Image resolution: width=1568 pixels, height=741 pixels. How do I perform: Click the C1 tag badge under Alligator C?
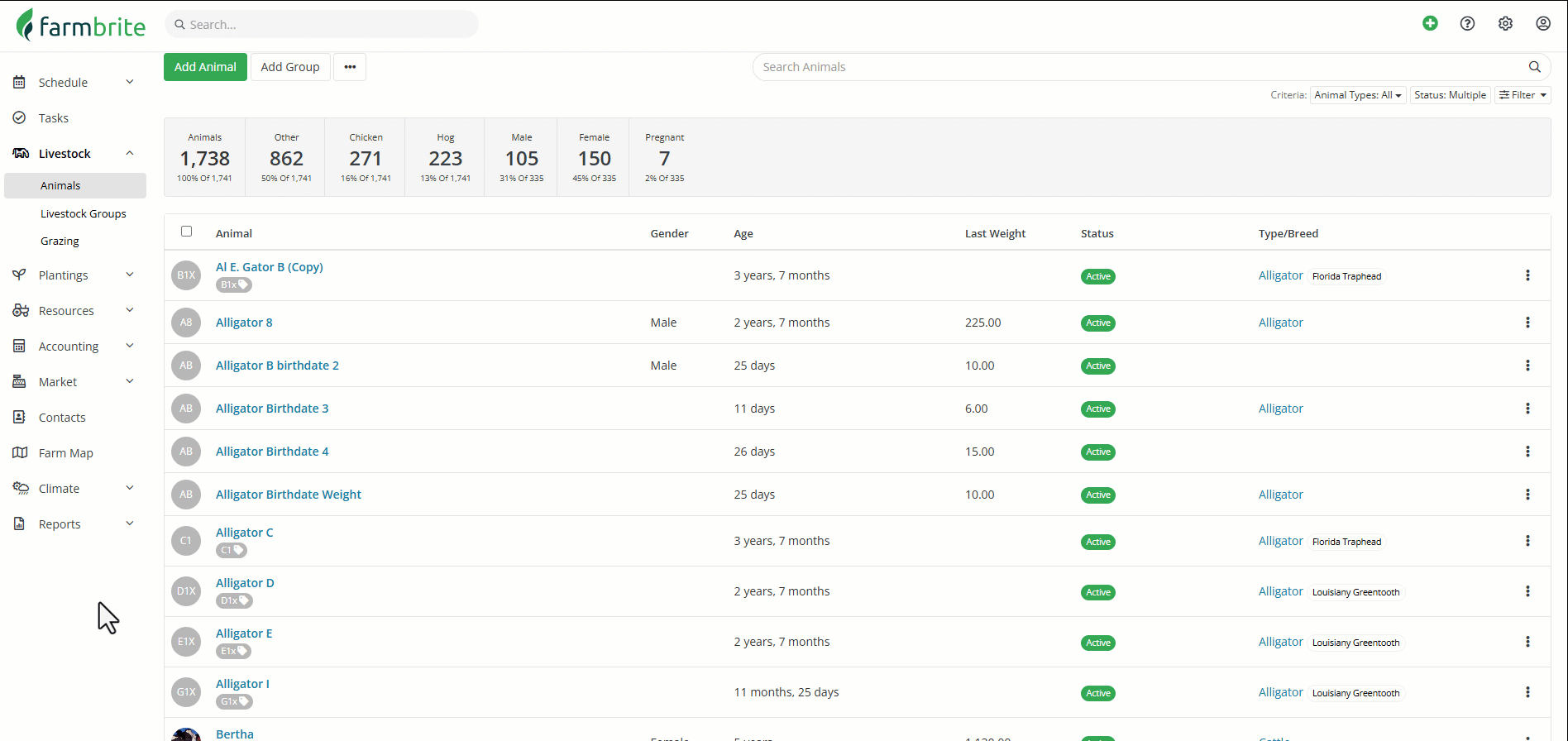[232, 550]
